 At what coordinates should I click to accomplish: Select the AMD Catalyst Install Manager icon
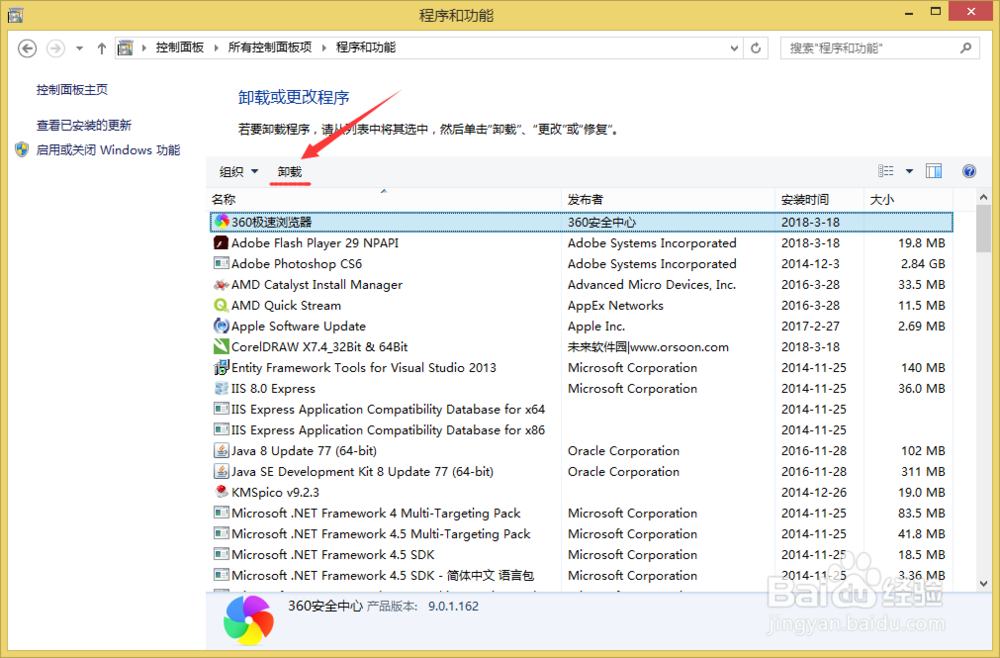pyautogui.click(x=221, y=284)
